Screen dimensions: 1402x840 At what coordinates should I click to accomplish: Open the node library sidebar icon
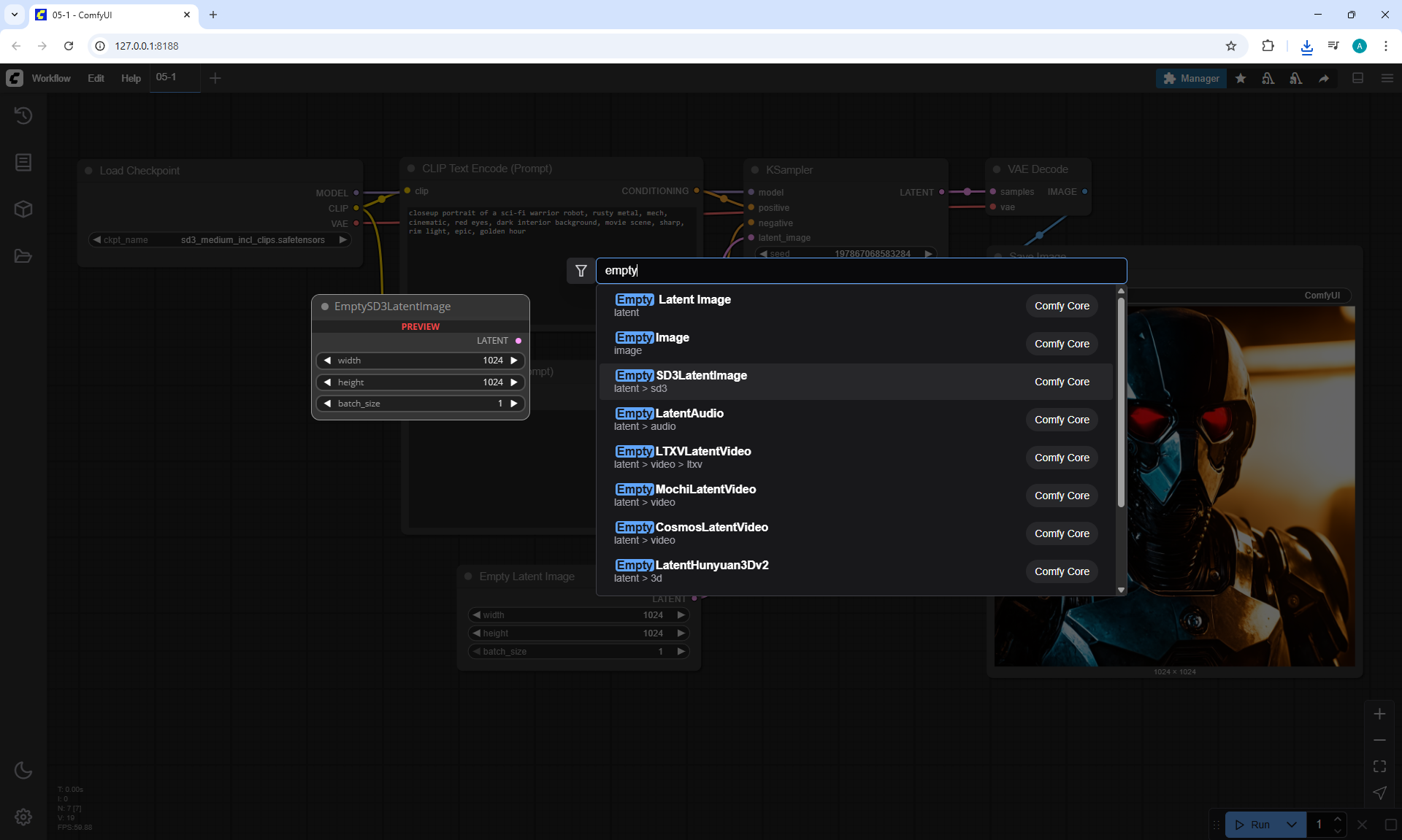(x=23, y=162)
